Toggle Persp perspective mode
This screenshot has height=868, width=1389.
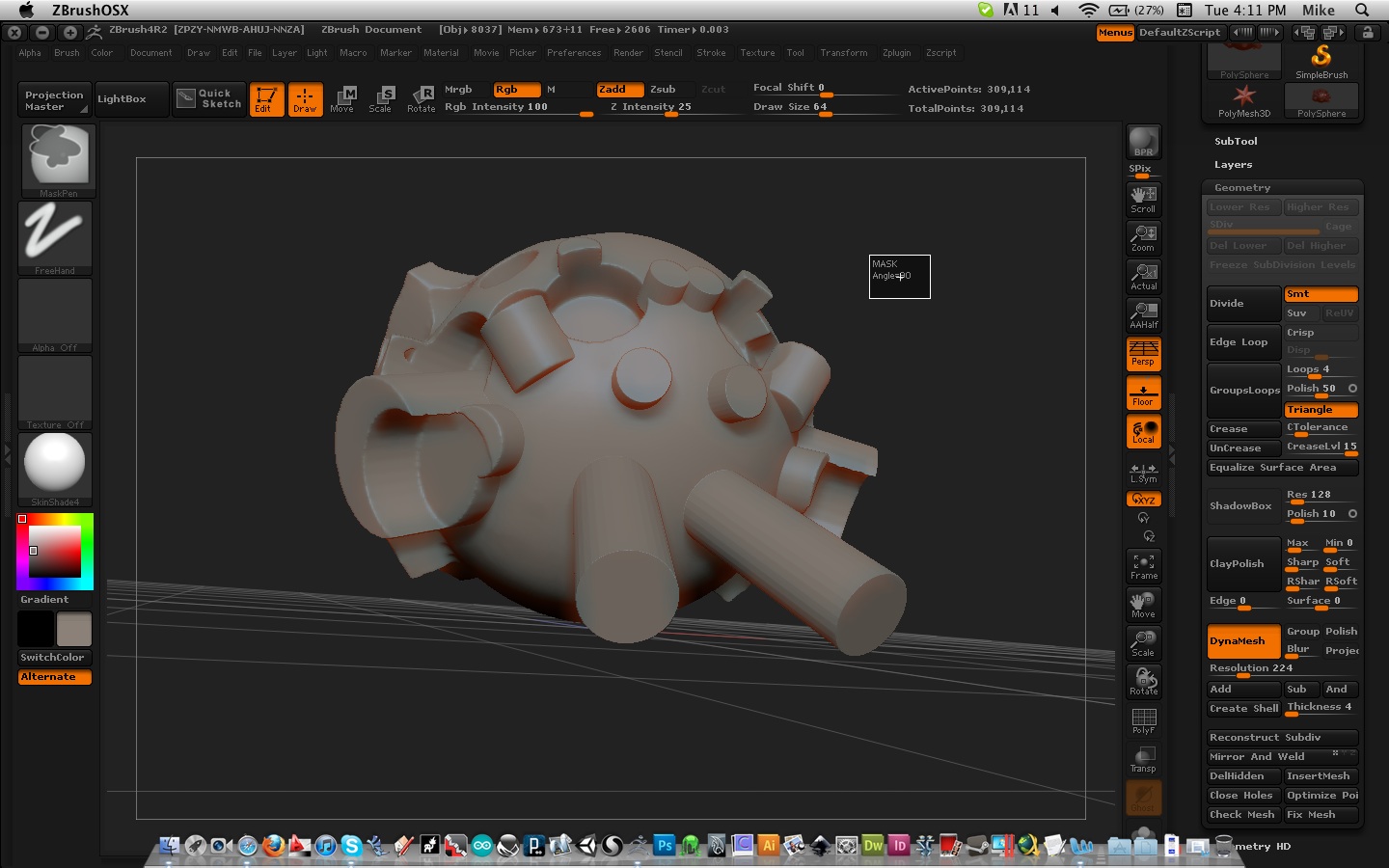pos(1143,355)
